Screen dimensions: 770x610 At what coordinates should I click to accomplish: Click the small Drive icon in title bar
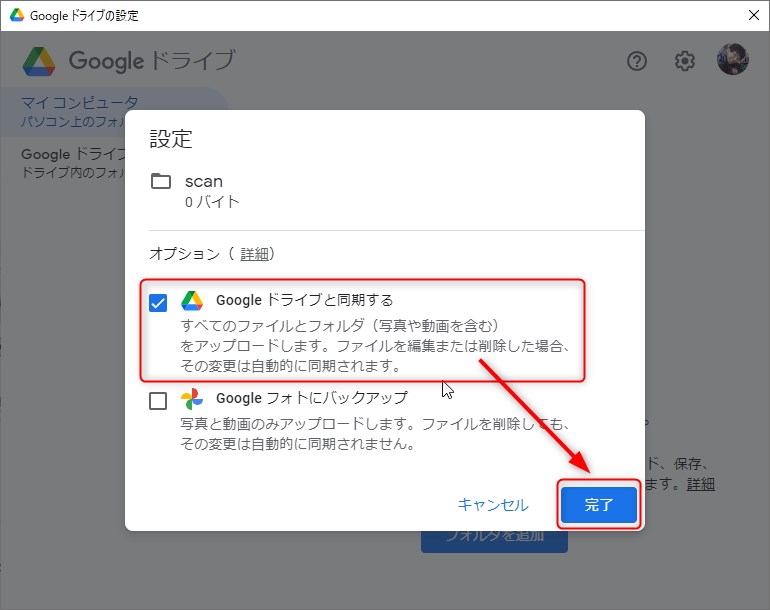click(16, 15)
